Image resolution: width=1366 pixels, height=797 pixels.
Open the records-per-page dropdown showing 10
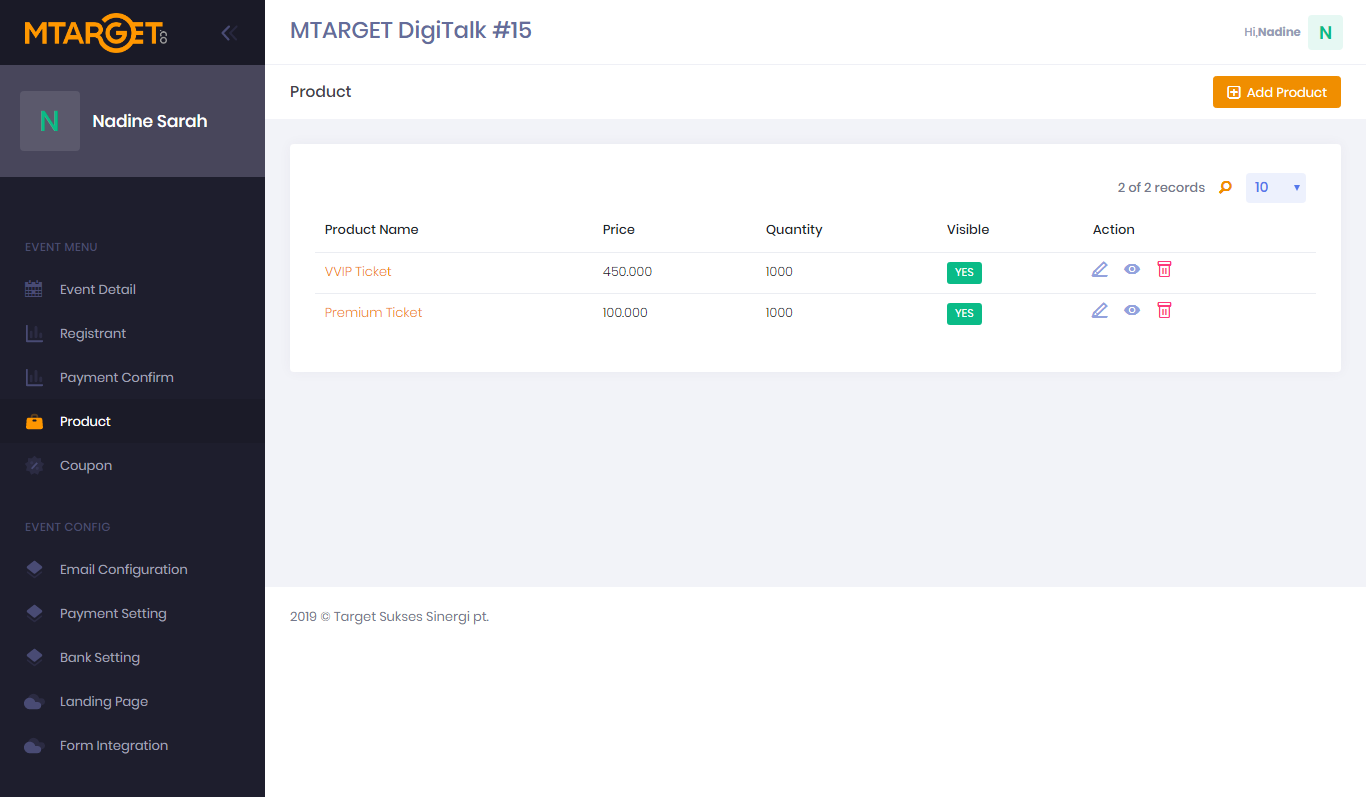click(x=1276, y=187)
